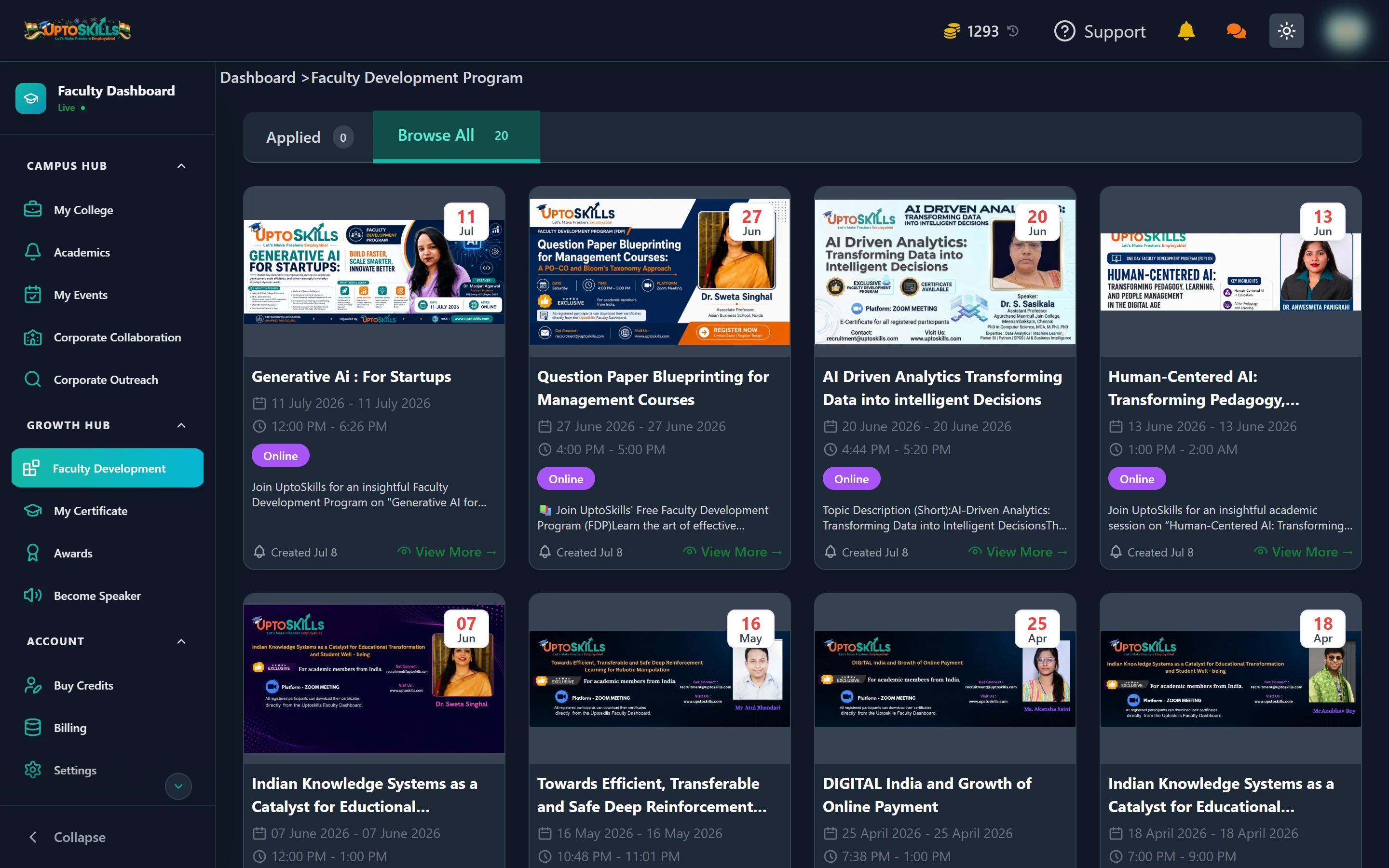Image resolution: width=1389 pixels, height=868 pixels.
Task: Click Online badge on Generative Ai card
Action: [x=280, y=455]
